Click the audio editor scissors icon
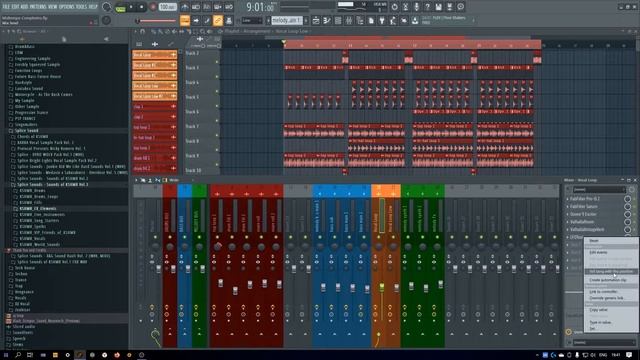 click(405, 7)
